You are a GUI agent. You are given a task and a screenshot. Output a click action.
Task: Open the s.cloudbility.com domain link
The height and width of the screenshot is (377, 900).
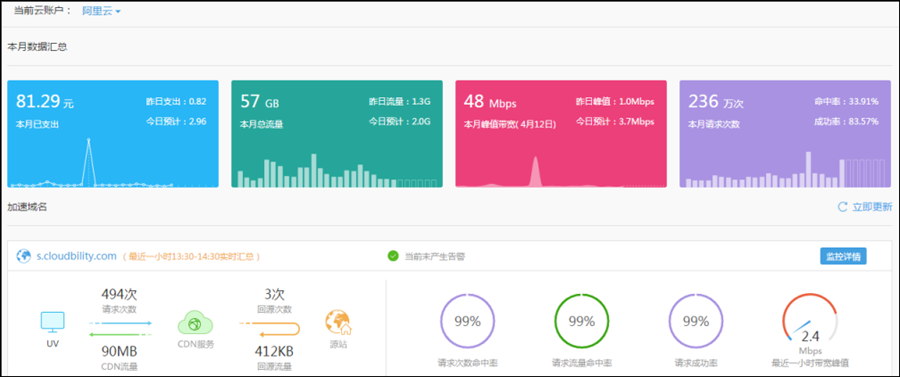[x=76, y=256]
